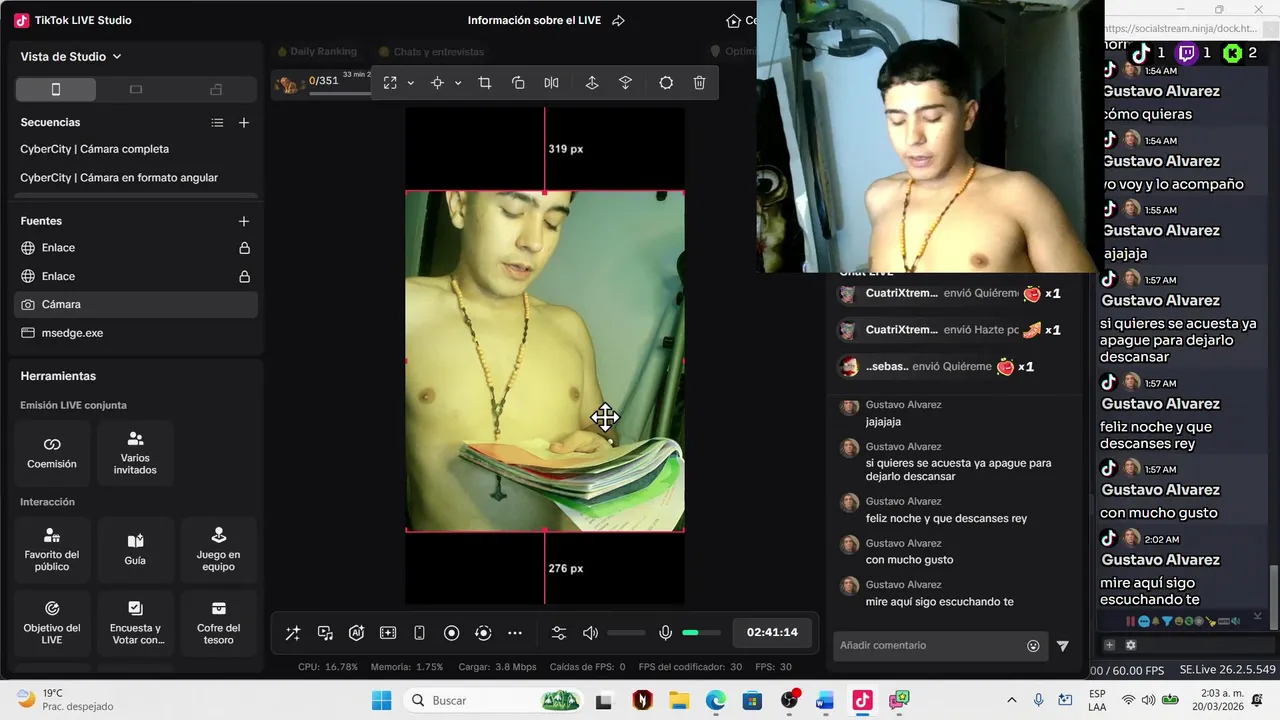Share Información sobre el LIVE arrow icon
Image resolution: width=1280 pixels, height=720 pixels.
coord(618,21)
